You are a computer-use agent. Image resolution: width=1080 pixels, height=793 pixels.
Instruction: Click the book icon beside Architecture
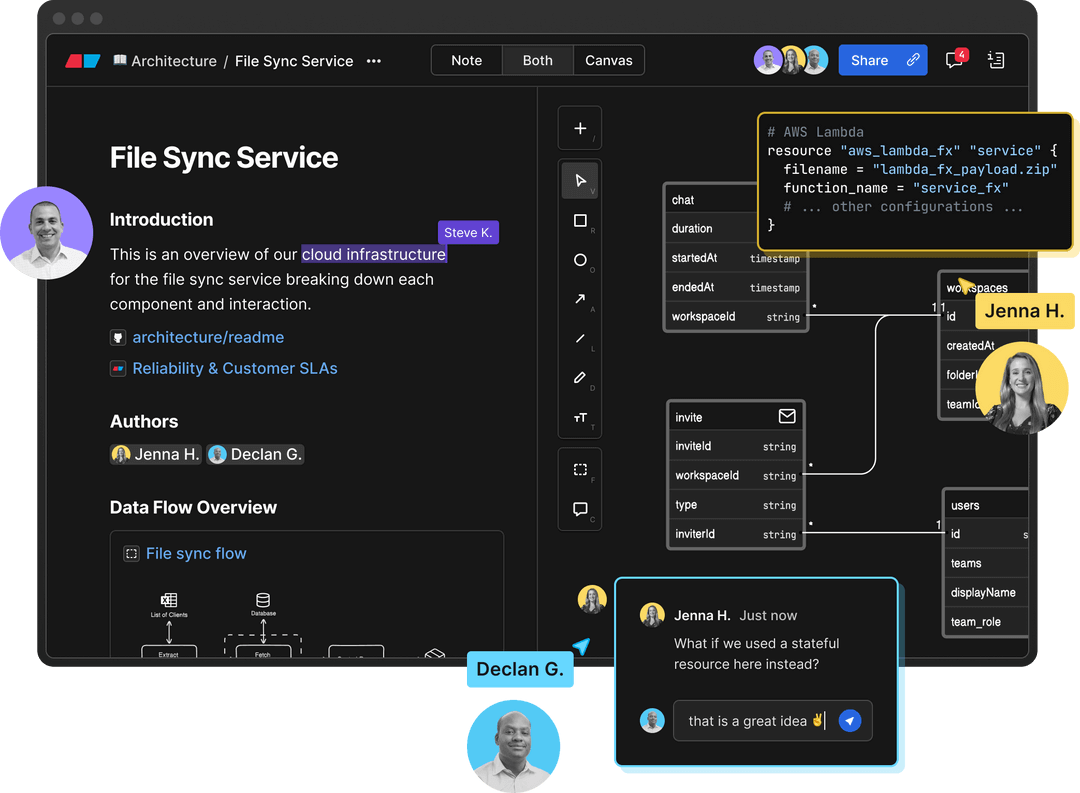click(x=120, y=60)
